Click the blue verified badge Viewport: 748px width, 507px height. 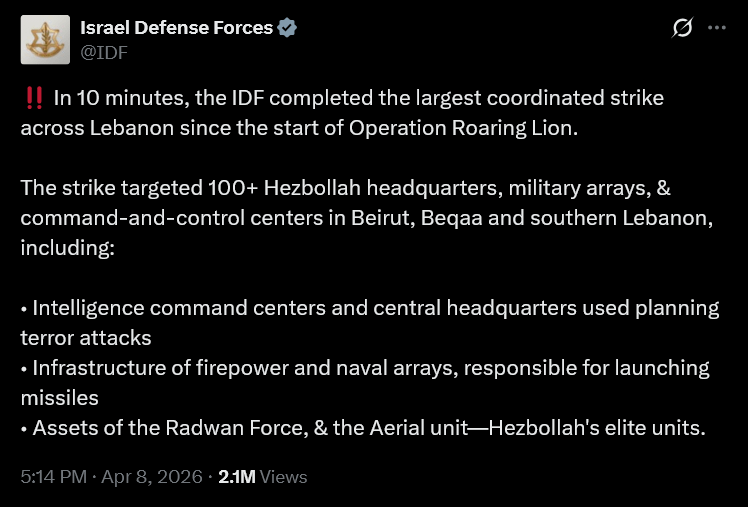[x=287, y=28]
